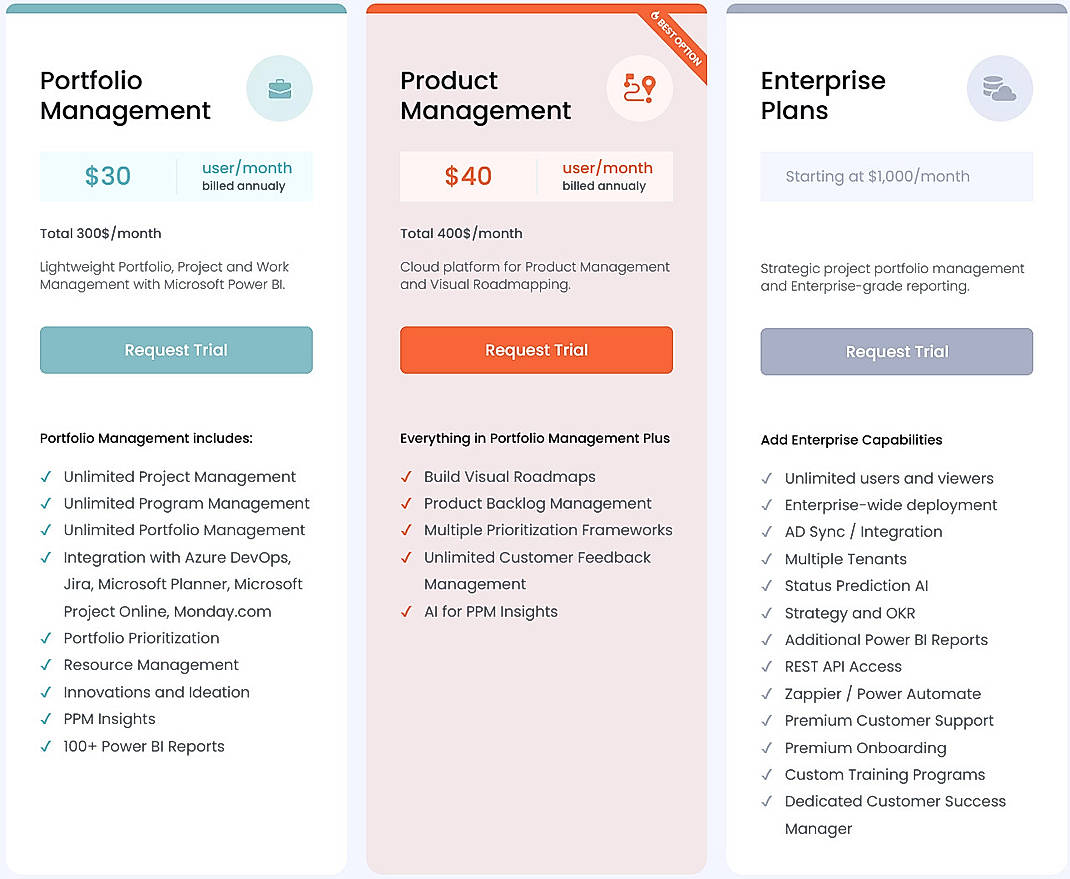Viewport: 1070px width, 879px height.
Task: Click the checkmark beside Unlimited Project Management
Action: pos(44,477)
